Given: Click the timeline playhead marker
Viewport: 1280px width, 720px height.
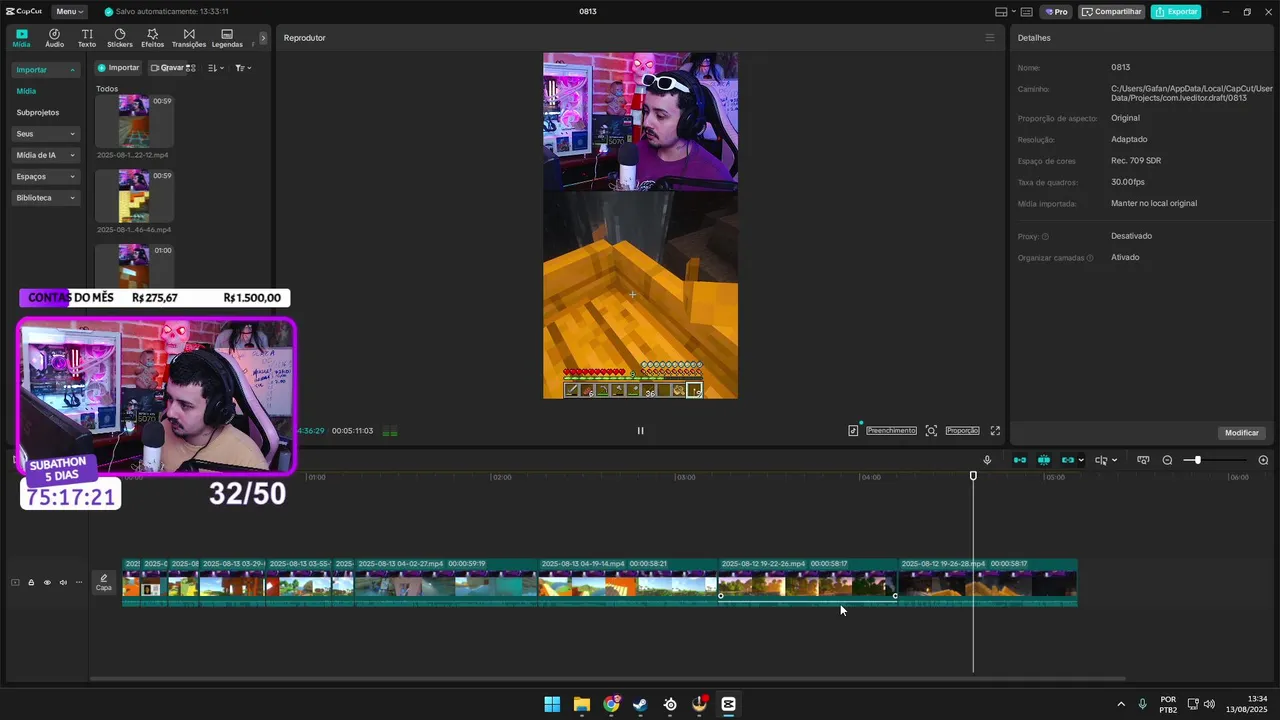Looking at the screenshot, I should (973, 476).
